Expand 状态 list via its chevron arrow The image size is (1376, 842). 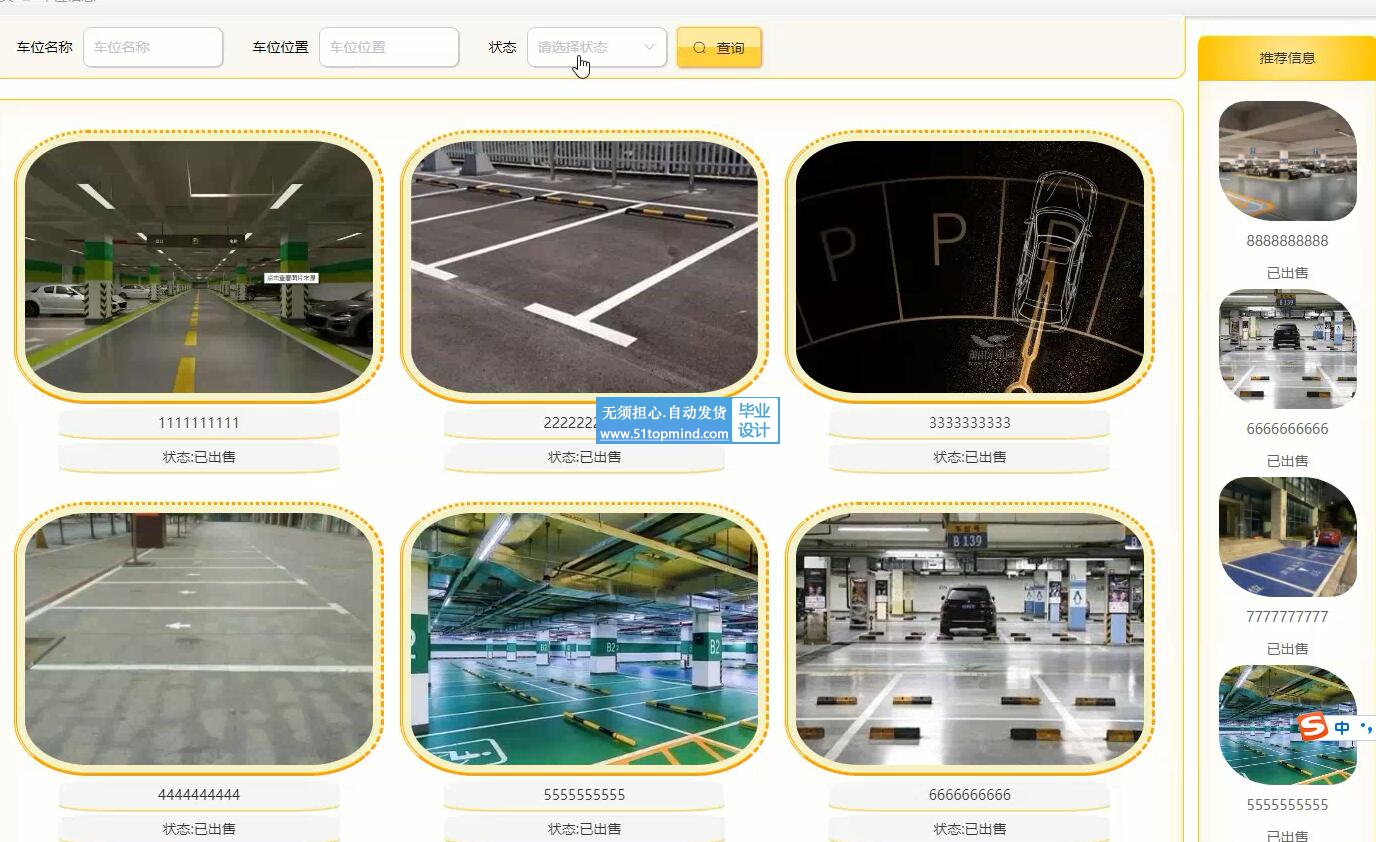pos(649,47)
